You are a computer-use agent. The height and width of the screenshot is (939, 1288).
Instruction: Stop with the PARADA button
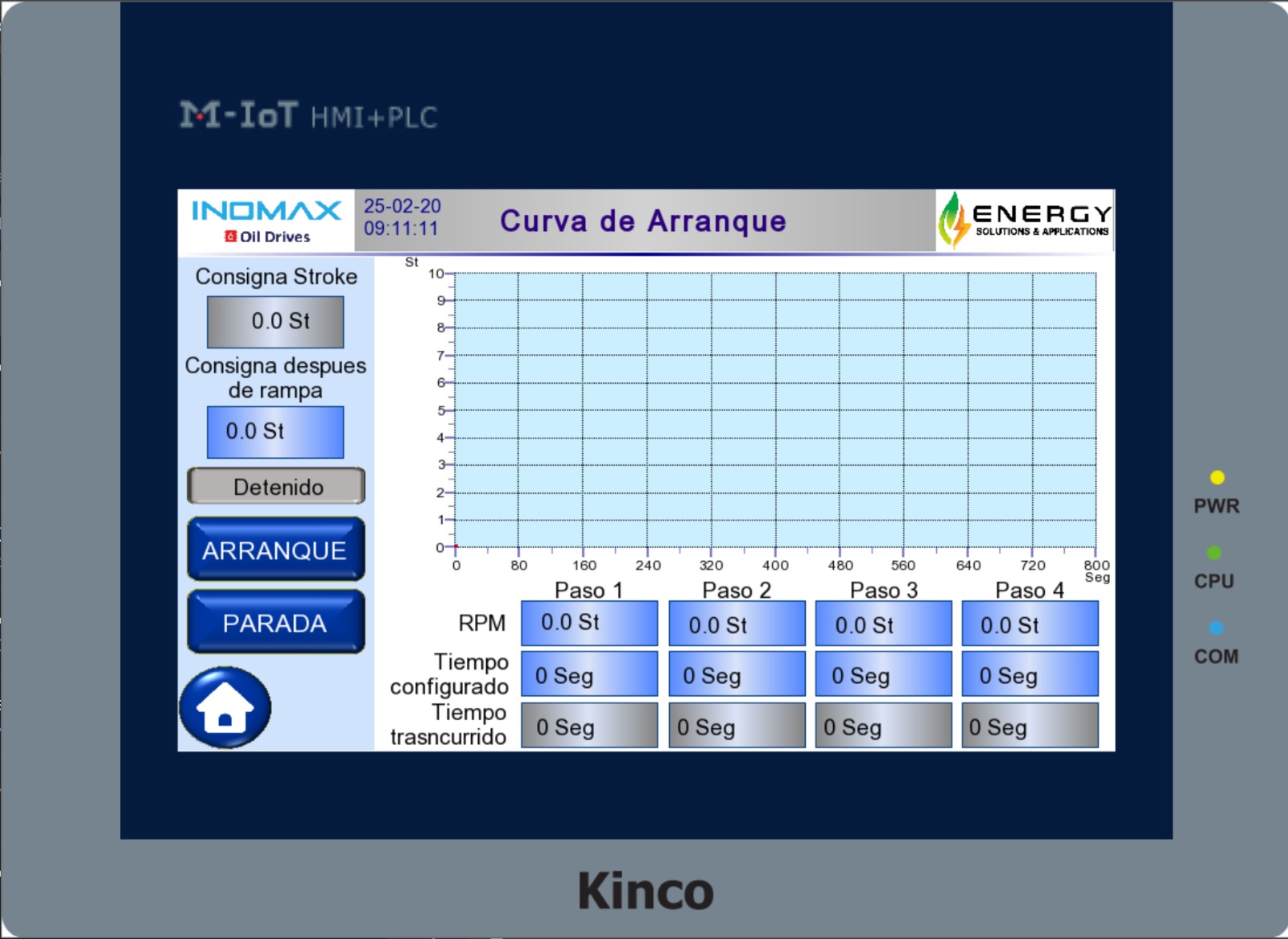pos(275,622)
